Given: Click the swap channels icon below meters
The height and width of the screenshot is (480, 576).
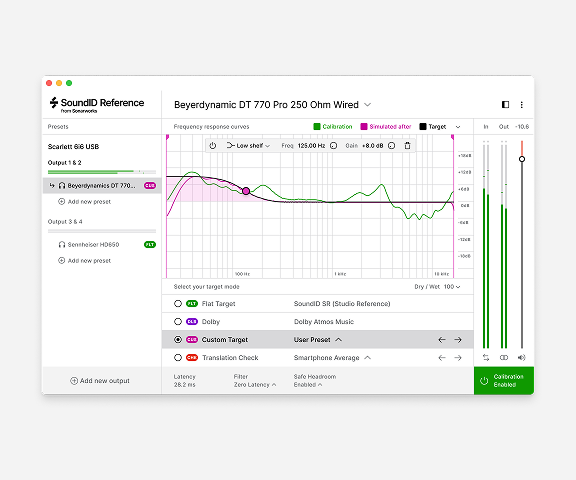Looking at the screenshot, I should 486,358.
